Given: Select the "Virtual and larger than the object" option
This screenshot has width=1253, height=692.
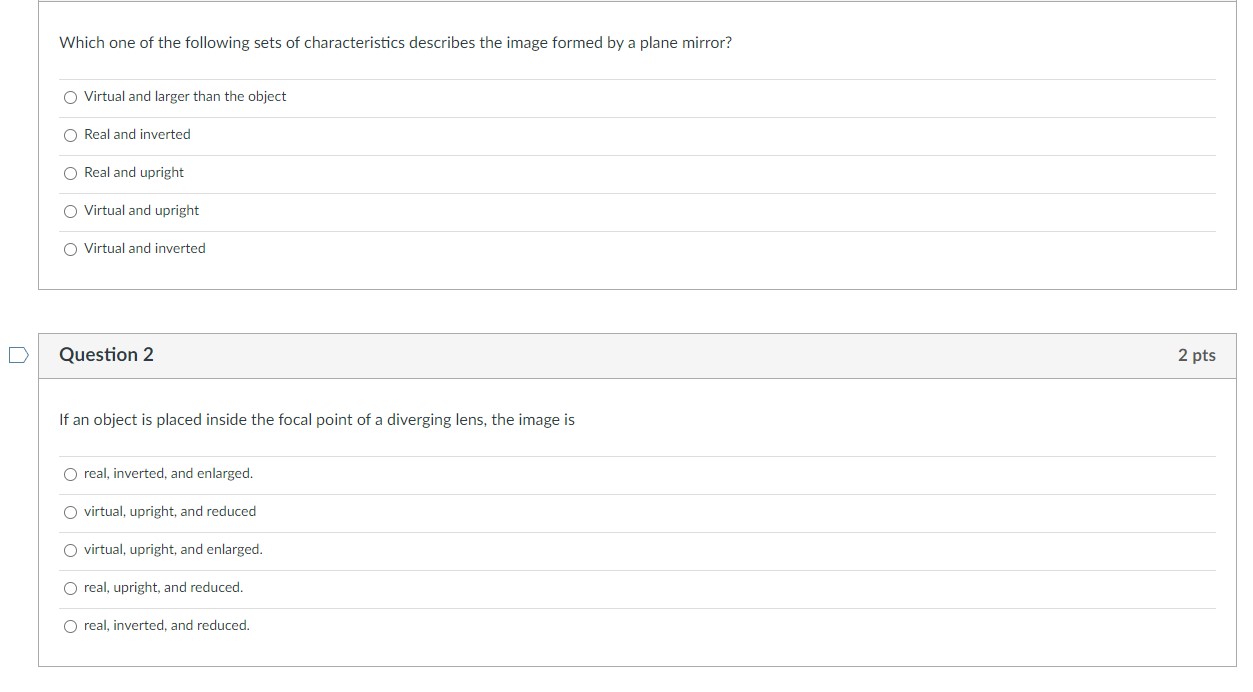Looking at the screenshot, I should [x=70, y=97].
